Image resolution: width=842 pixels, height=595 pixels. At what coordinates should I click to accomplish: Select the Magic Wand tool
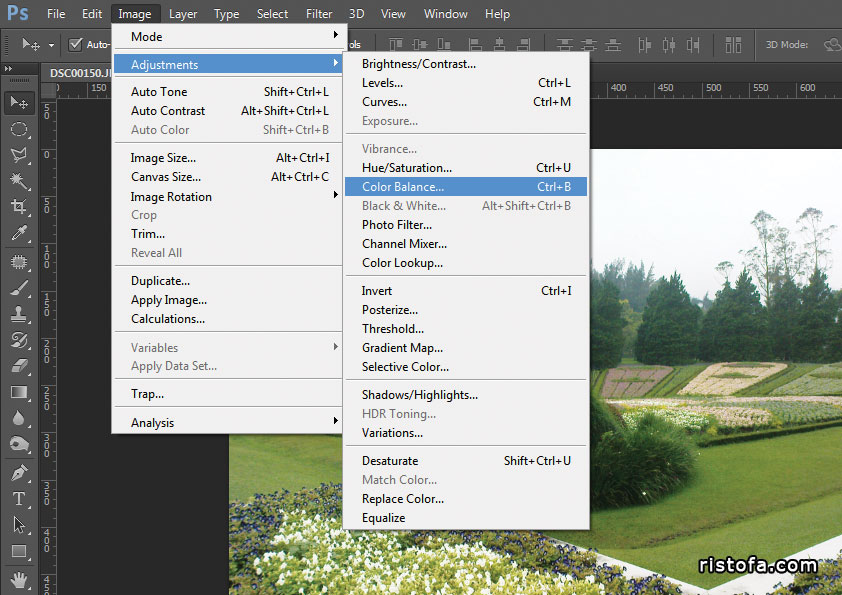click(19, 181)
